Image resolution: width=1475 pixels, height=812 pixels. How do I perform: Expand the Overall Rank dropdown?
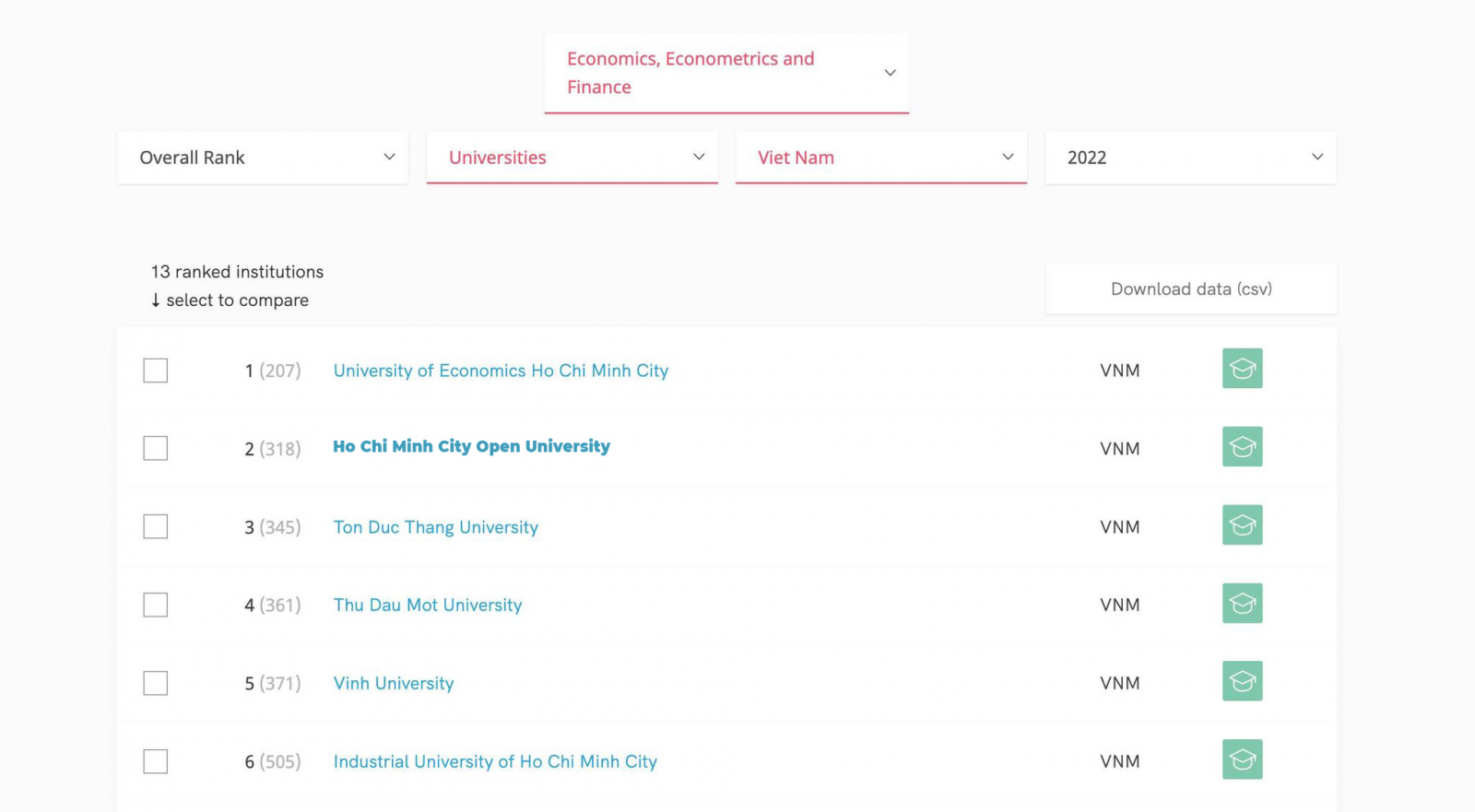point(263,158)
